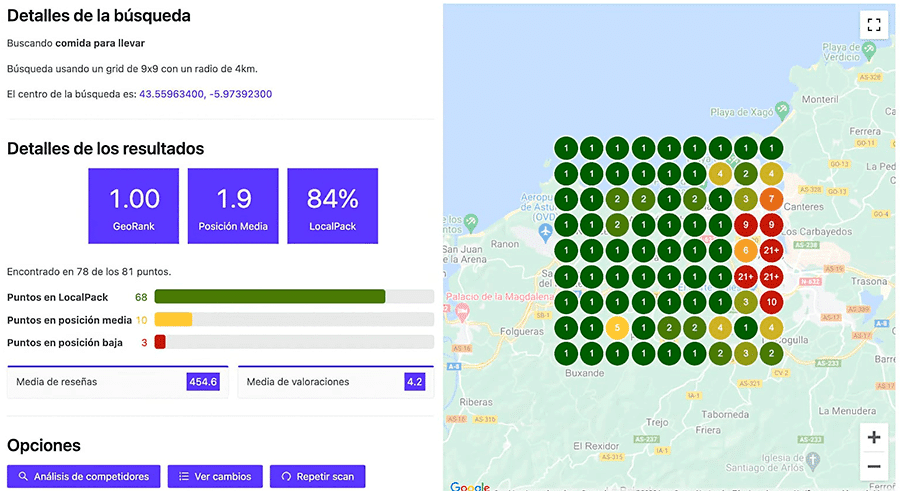Zoom in on the map
The image size is (900, 491).
point(874,437)
